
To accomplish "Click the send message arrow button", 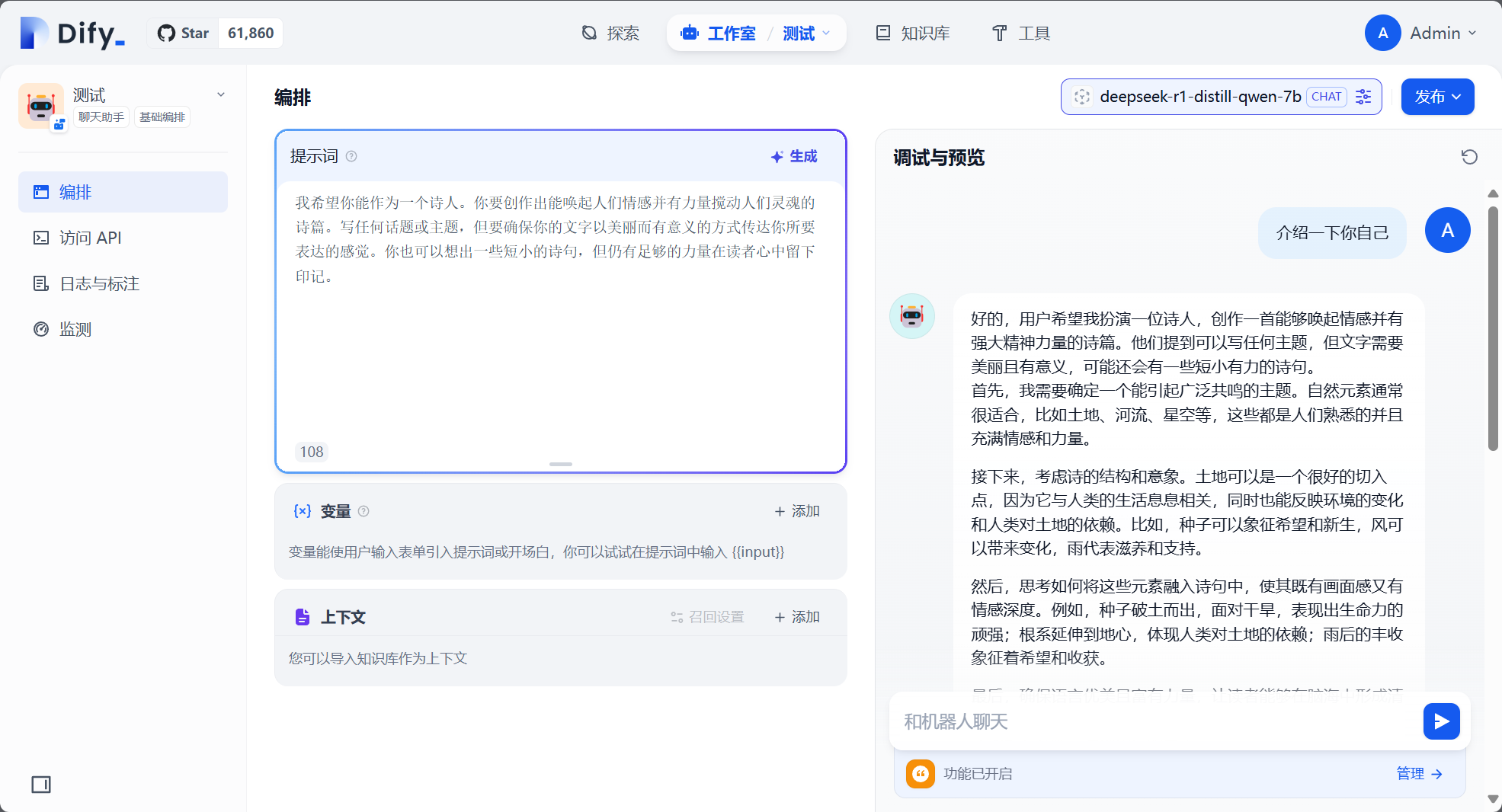I will click(1442, 721).
